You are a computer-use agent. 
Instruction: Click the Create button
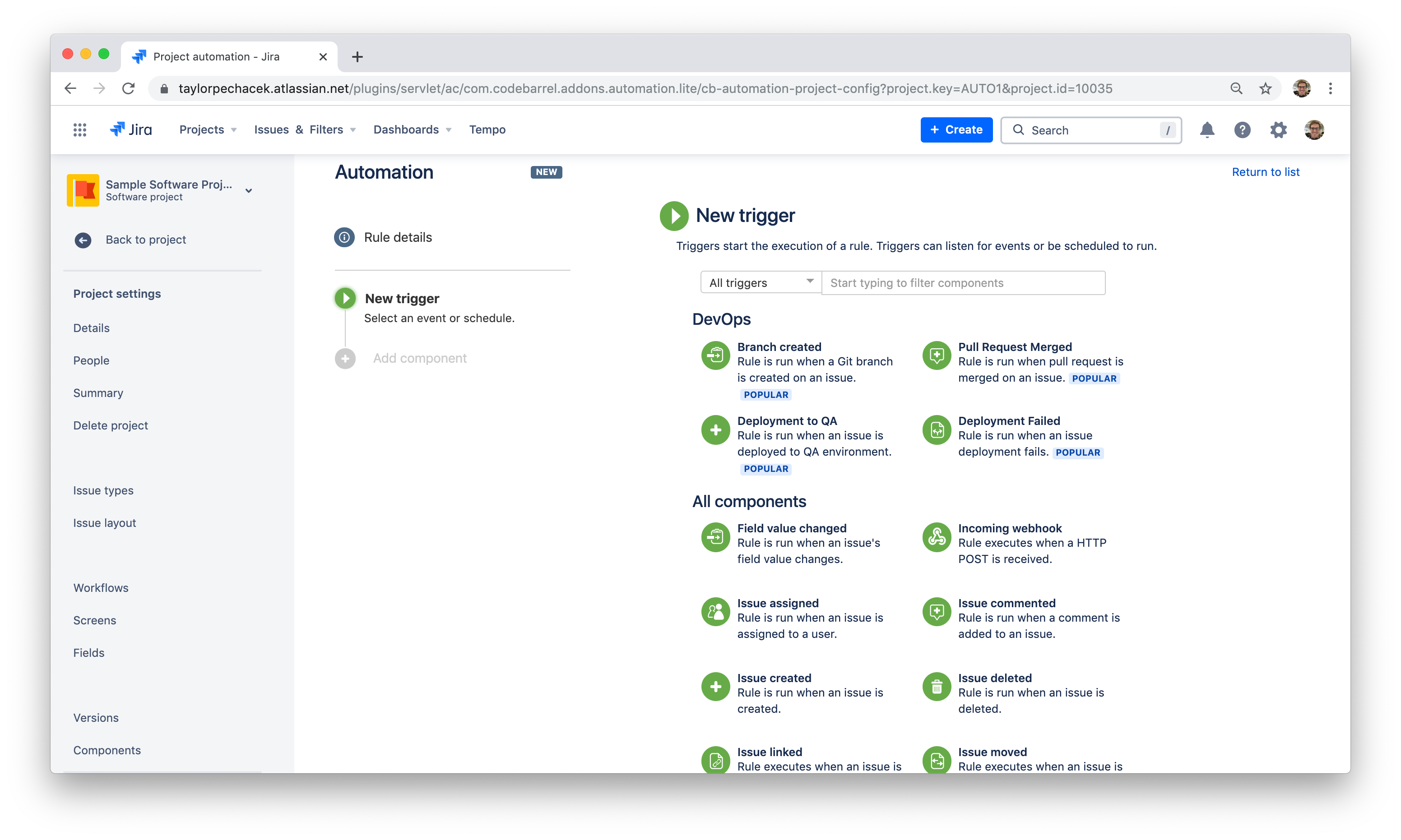pyautogui.click(x=956, y=129)
